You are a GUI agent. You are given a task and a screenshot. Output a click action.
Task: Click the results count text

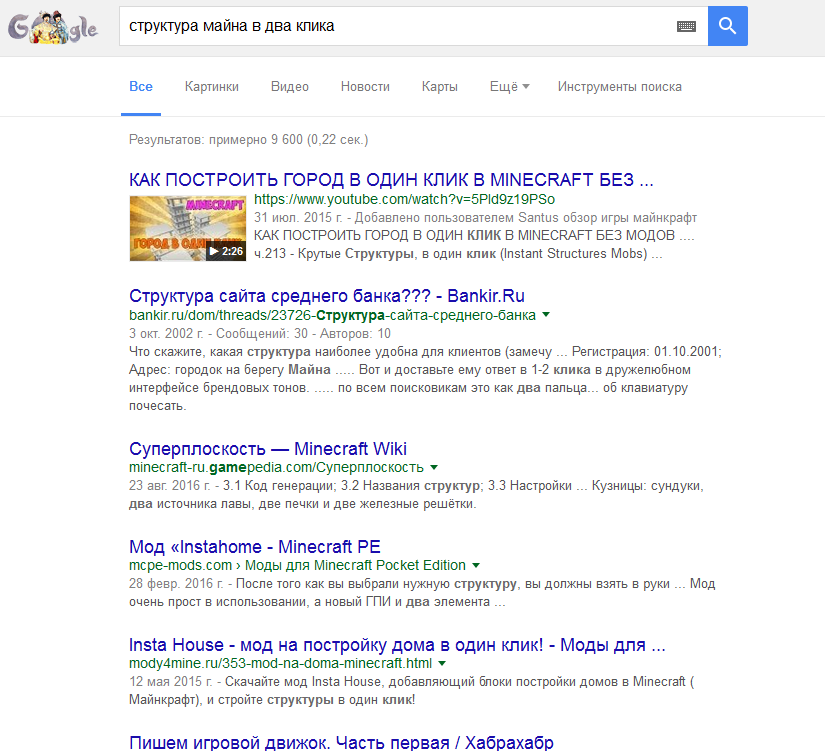click(248, 139)
